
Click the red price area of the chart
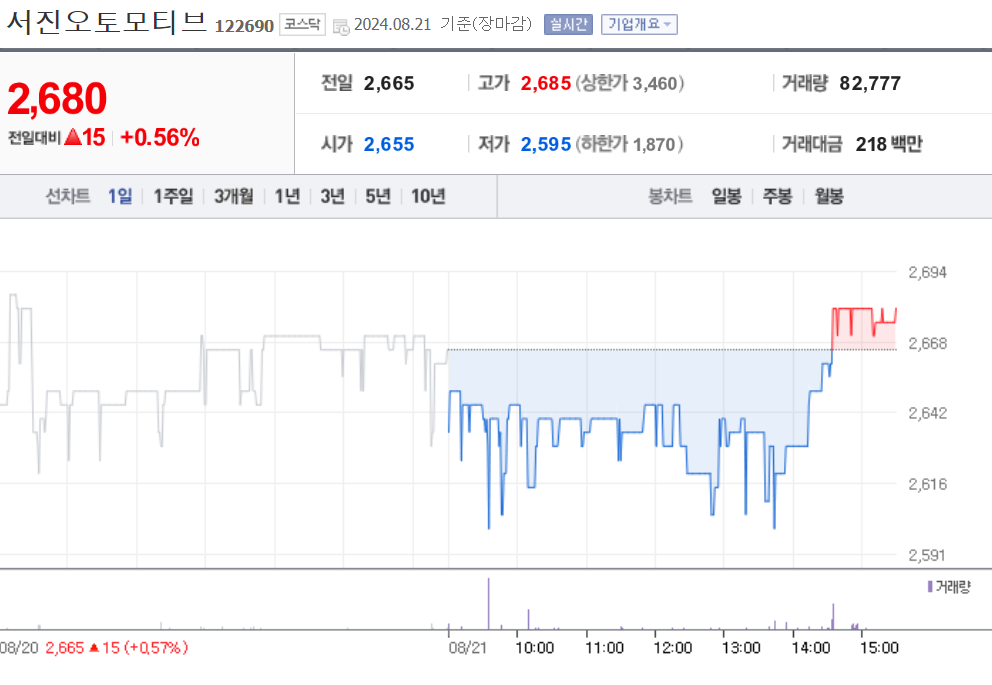coord(864,329)
